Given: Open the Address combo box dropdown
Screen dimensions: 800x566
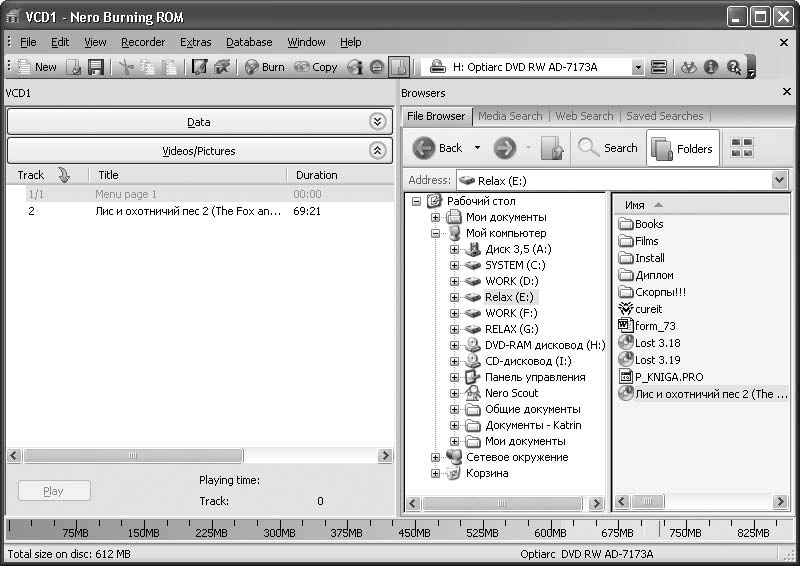Looking at the screenshot, I should pyautogui.click(x=780, y=180).
